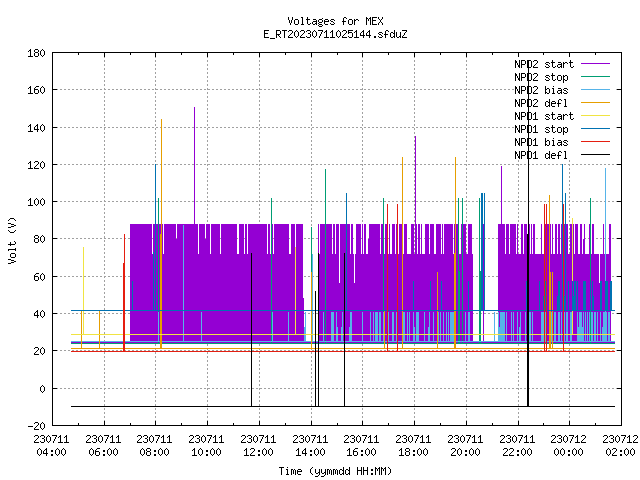Click the x-axis label 230711 18:00
Image resolution: width=640 pixels, height=480 pixels.
(x=413, y=446)
